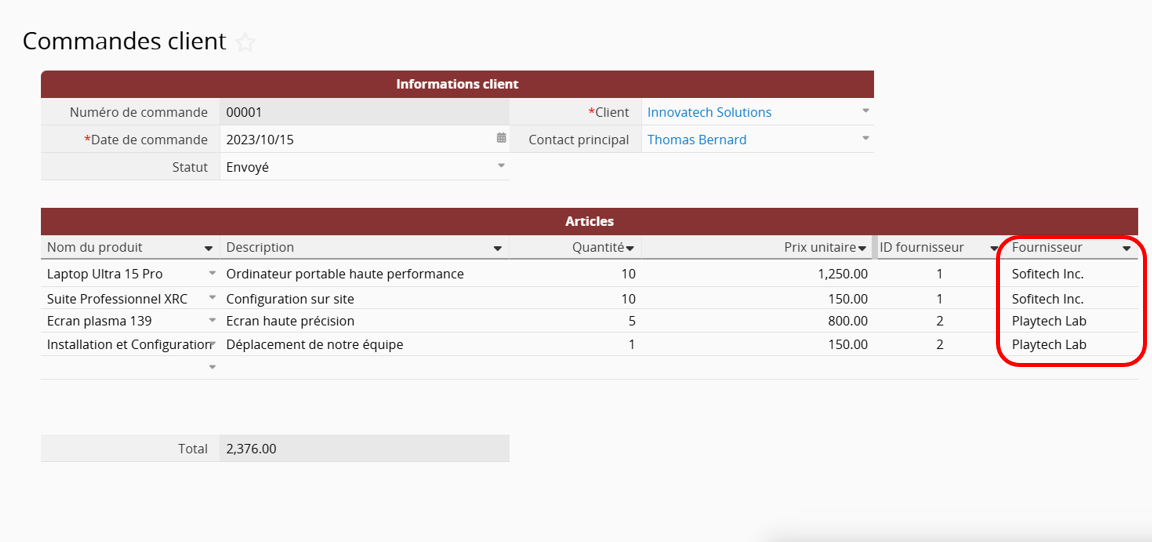Click the favorite star next to Commandes client
The height and width of the screenshot is (542, 1152).
coord(246,42)
